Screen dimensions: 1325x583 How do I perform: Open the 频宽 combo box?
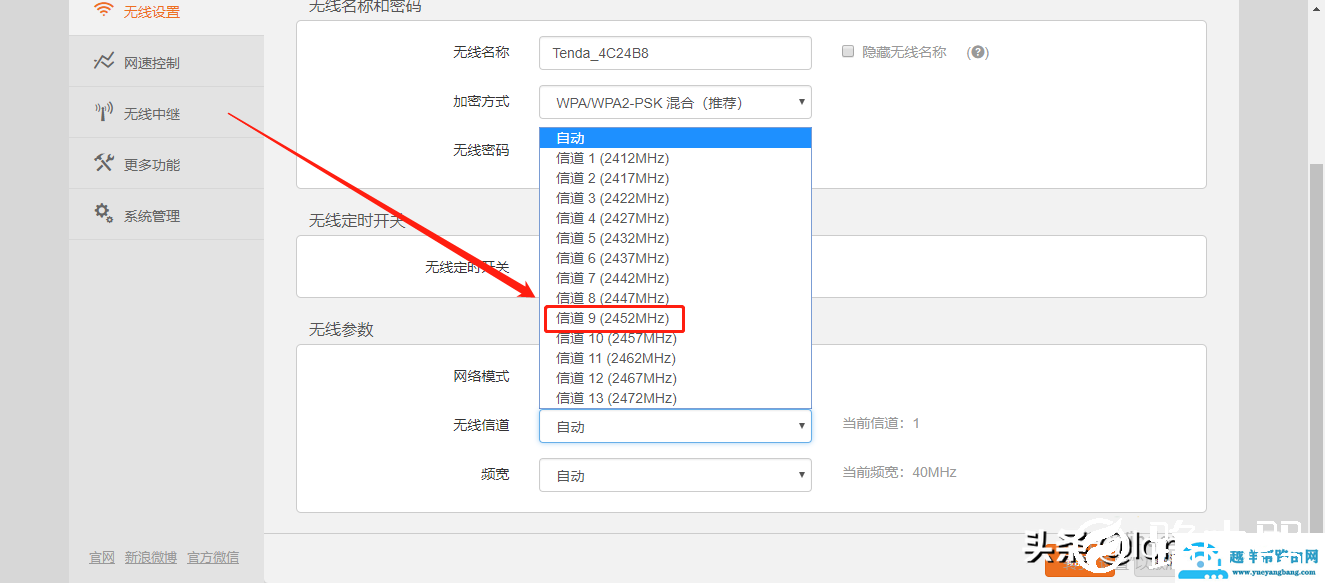[674, 474]
